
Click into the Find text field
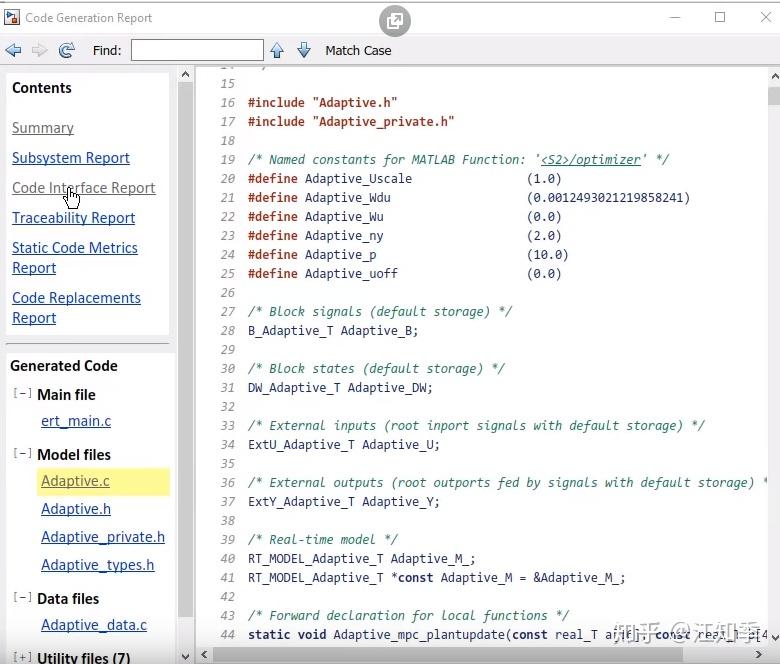[x=197, y=50]
